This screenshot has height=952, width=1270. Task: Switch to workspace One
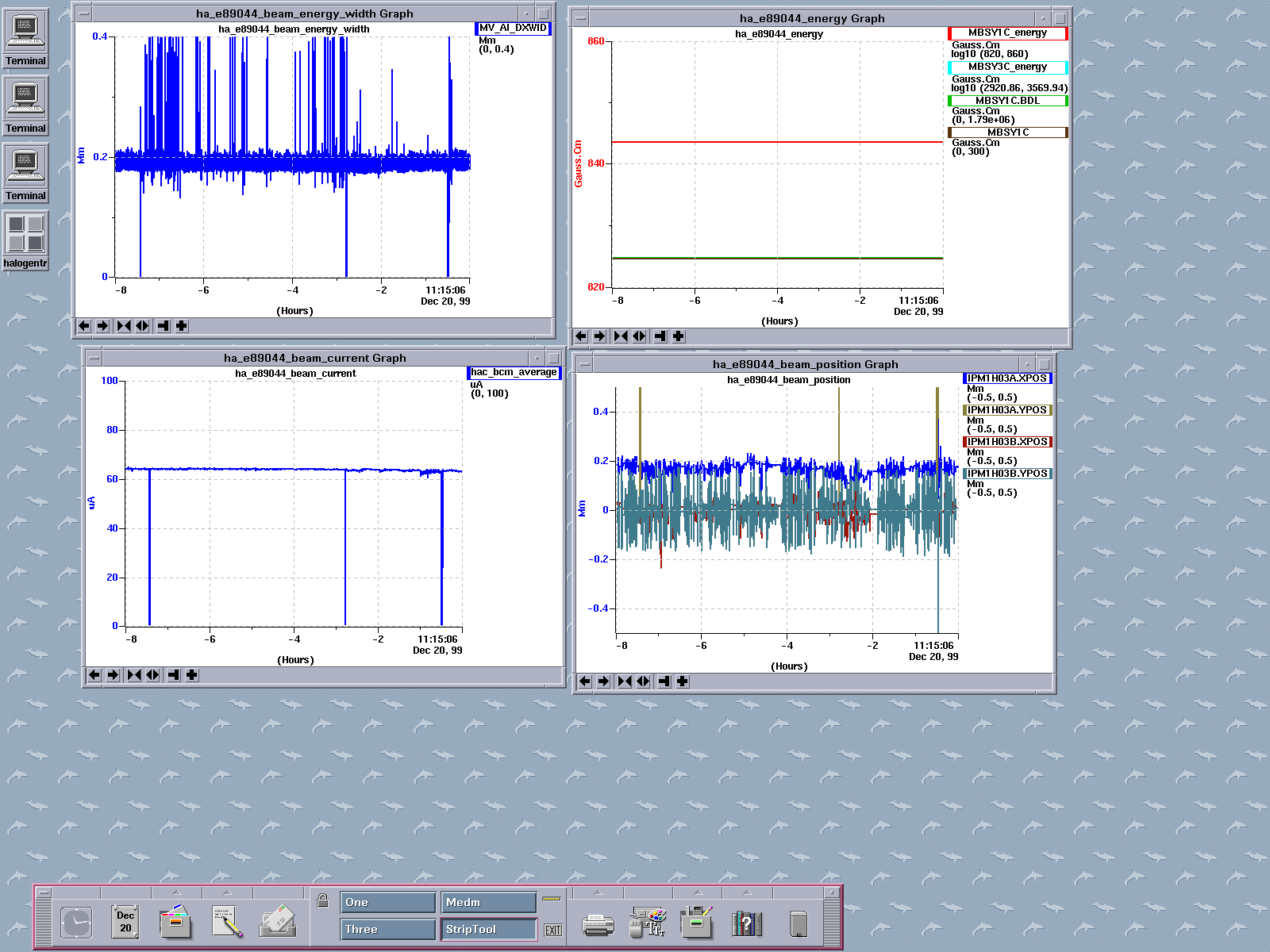point(388,903)
